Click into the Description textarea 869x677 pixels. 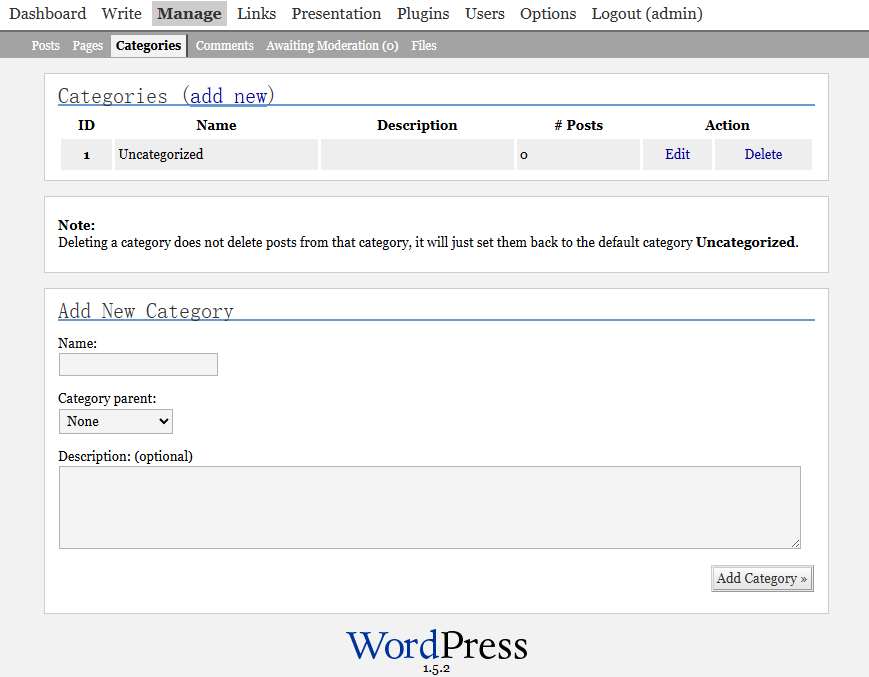click(430, 507)
